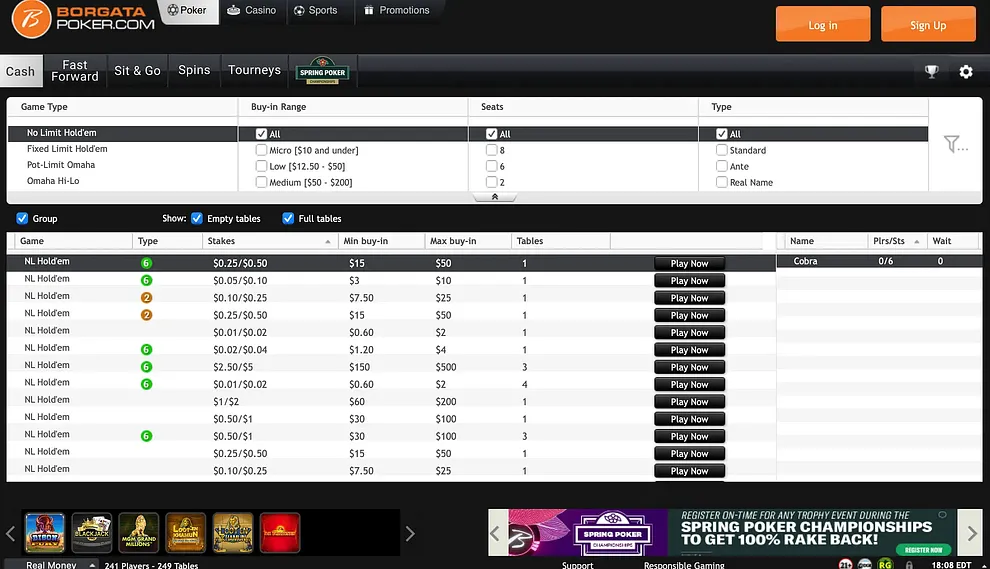Select Pot-Limit Omaha game type
The width and height of the screenshot is (990, 569).
pos(61,165)
